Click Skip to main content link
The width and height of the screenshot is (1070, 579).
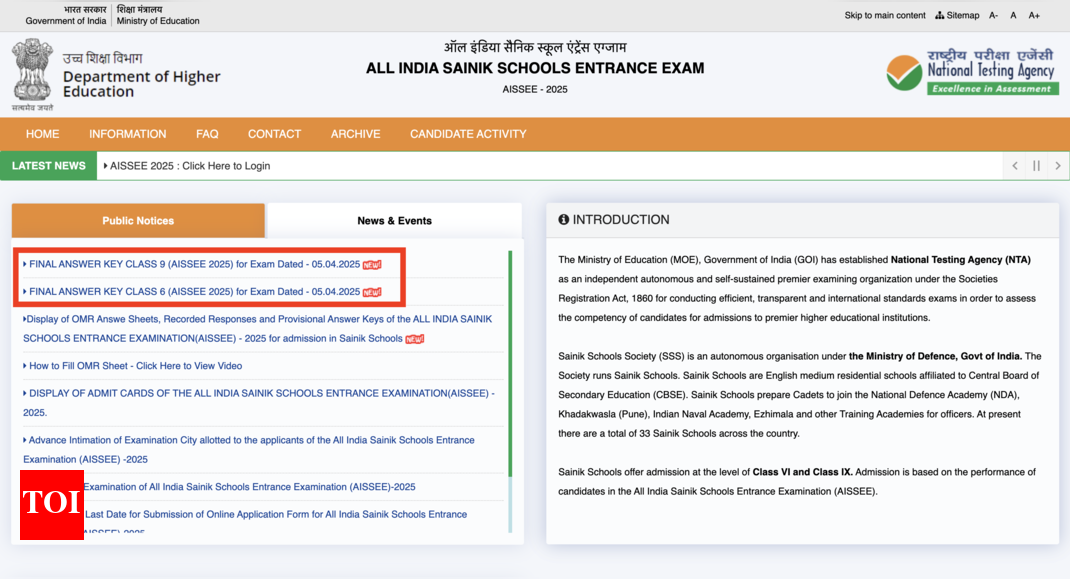(885, 15)
